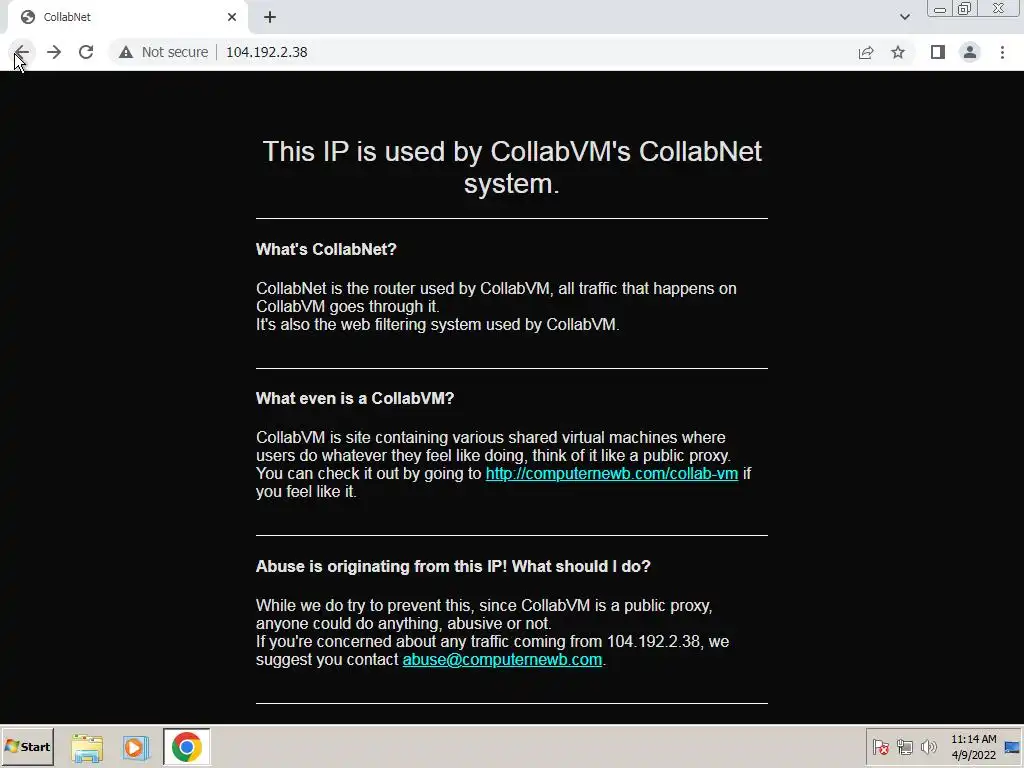Image resolution: width=1024 pixels, height=768 pixels.
Task: Open Windows Media Player from the taskbar
Action: (x=136, y=747)
